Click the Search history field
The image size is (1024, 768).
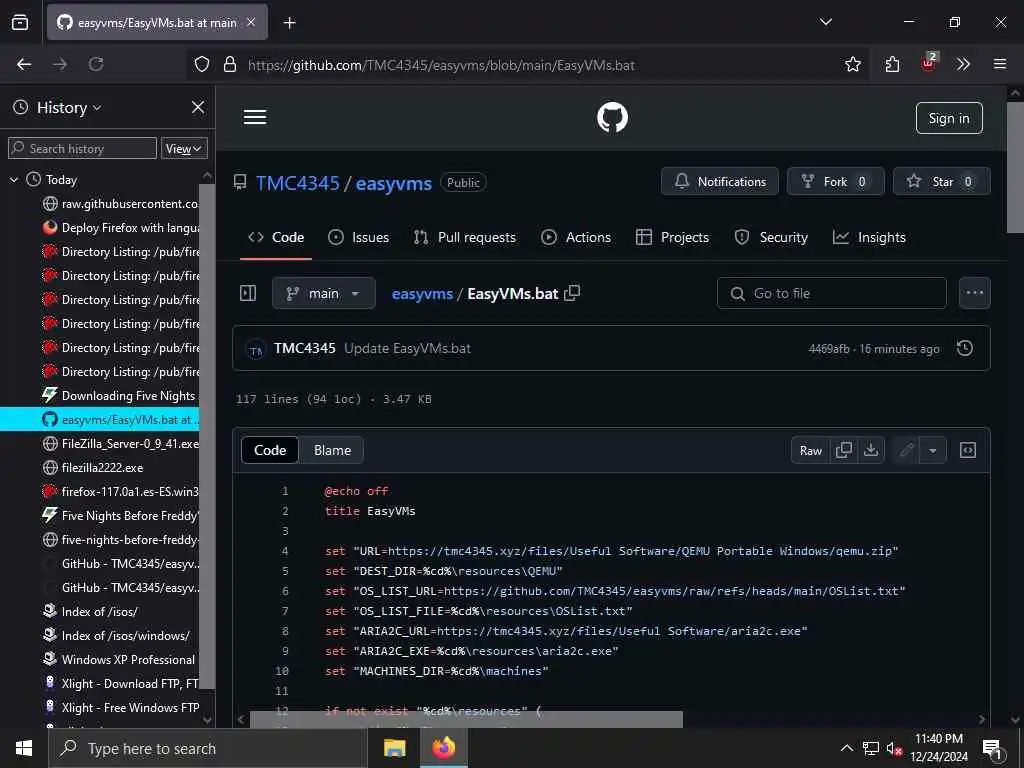coord(82,149)
